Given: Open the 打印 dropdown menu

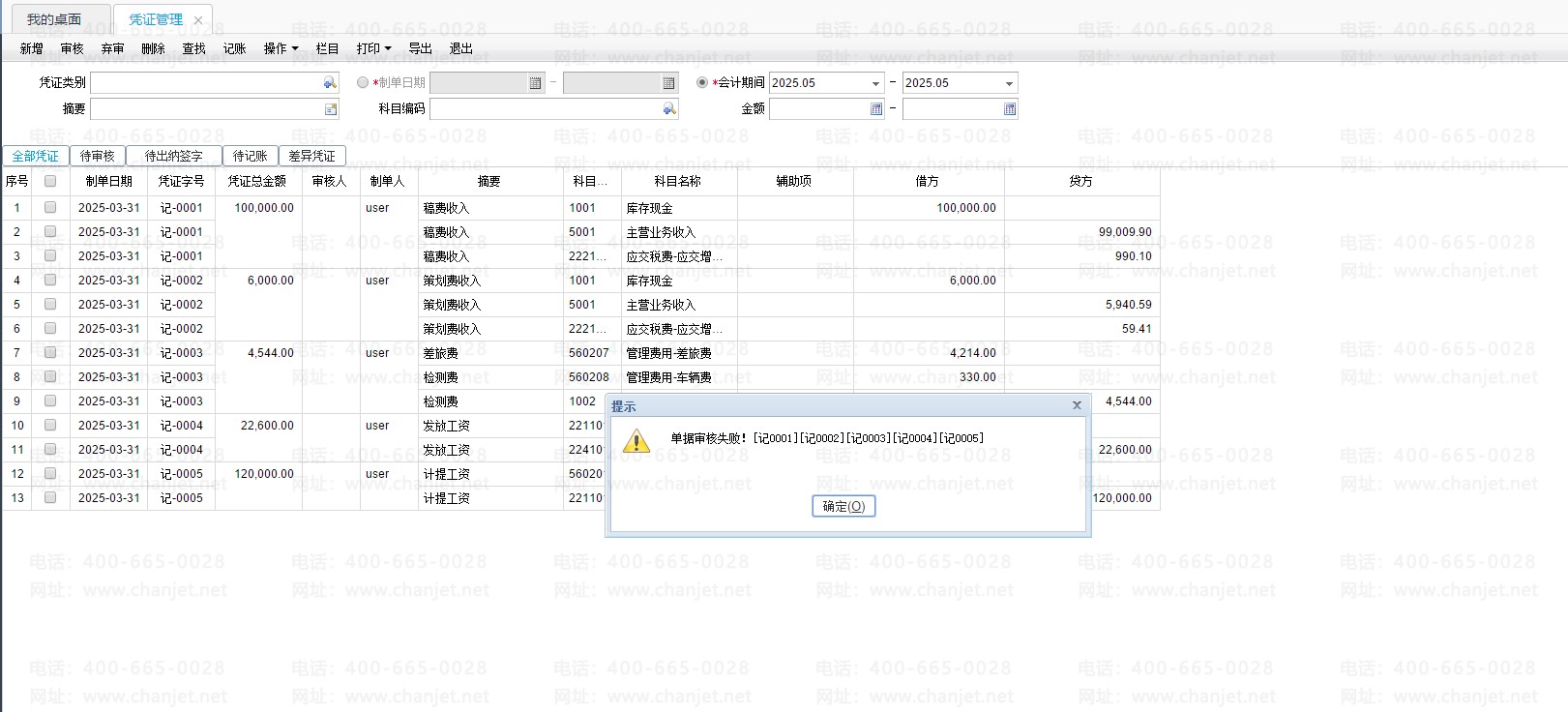Looking at the screenshot, I should tap(373, 48).
